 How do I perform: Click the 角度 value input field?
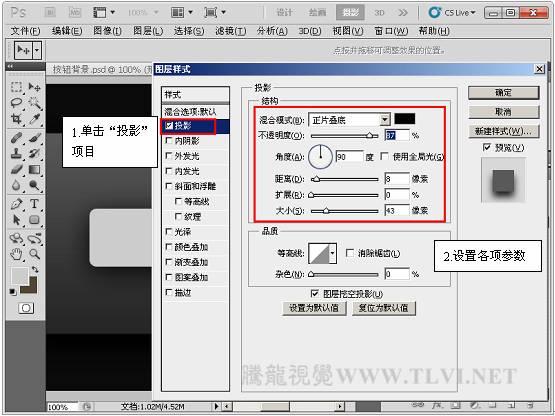tap(349, 156)
